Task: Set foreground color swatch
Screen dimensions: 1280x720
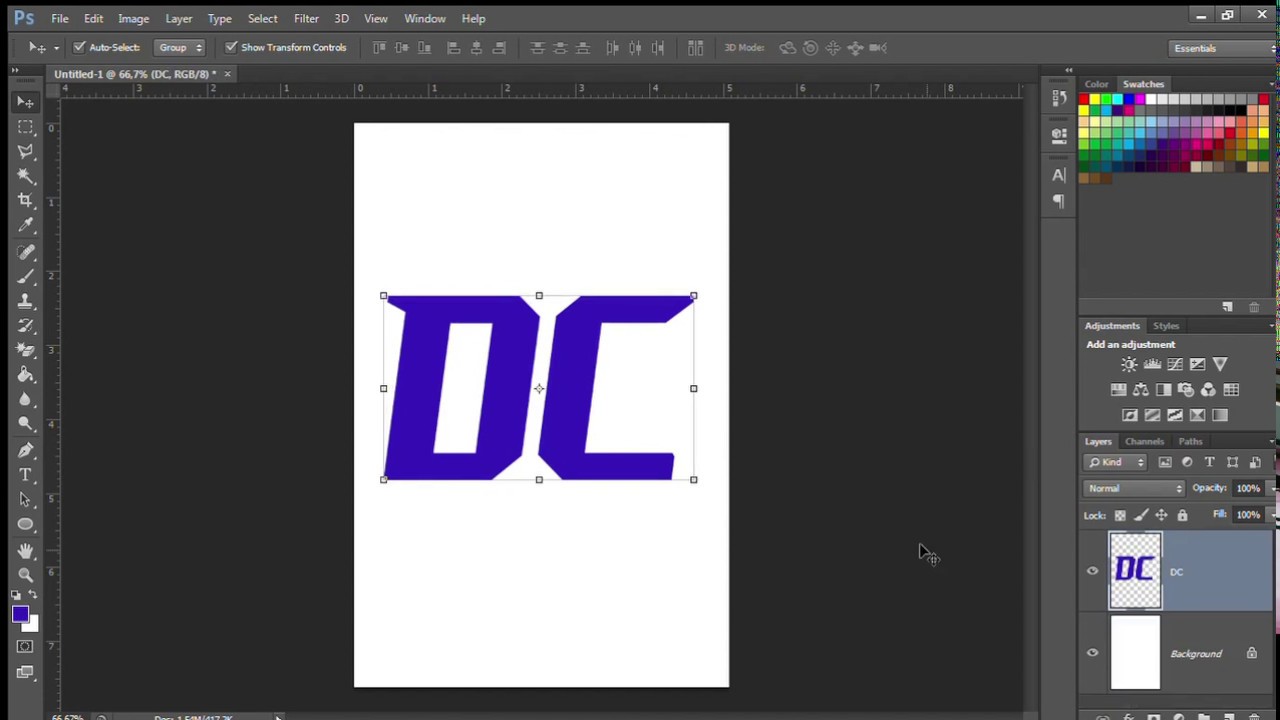Action: click(20, 614)
